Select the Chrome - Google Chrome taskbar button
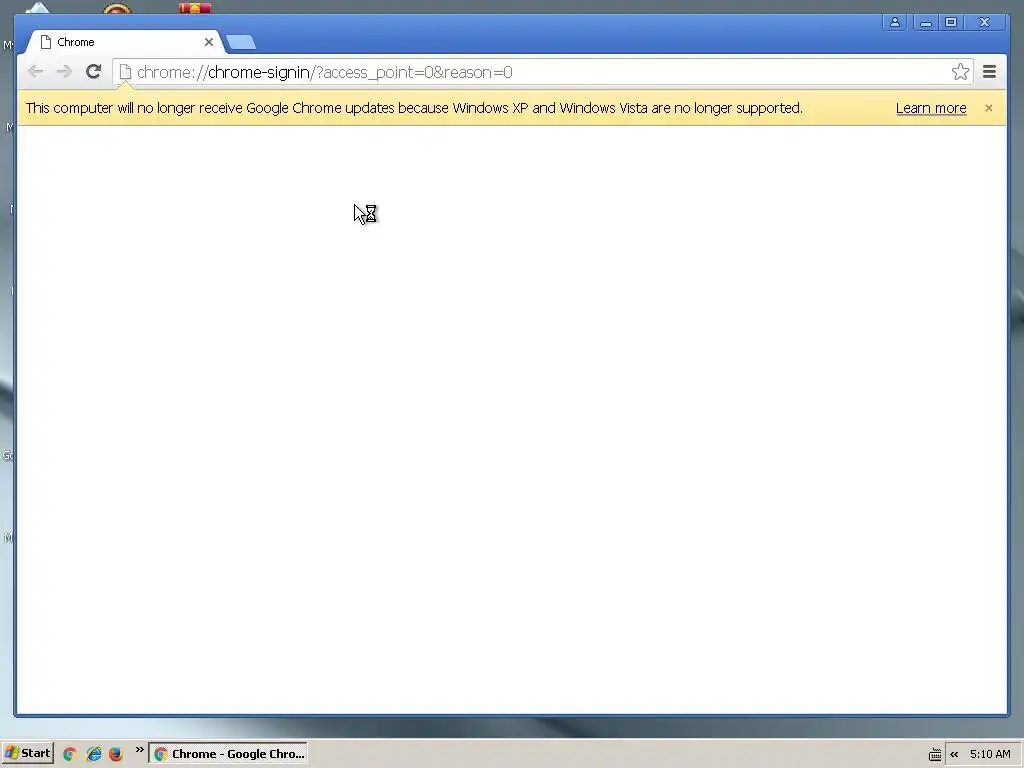This screenshot has height=768, width=1024. [228, 754]
